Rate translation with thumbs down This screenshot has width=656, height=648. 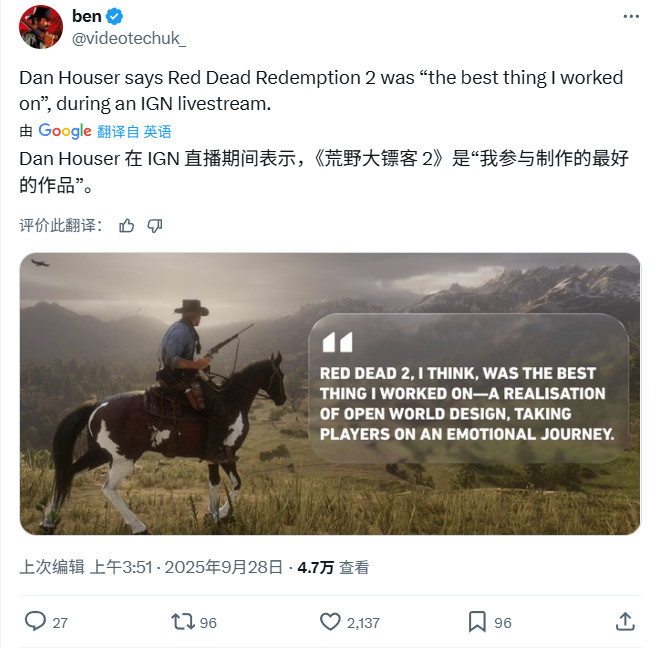pyautogui.click(x=154, y=226)
